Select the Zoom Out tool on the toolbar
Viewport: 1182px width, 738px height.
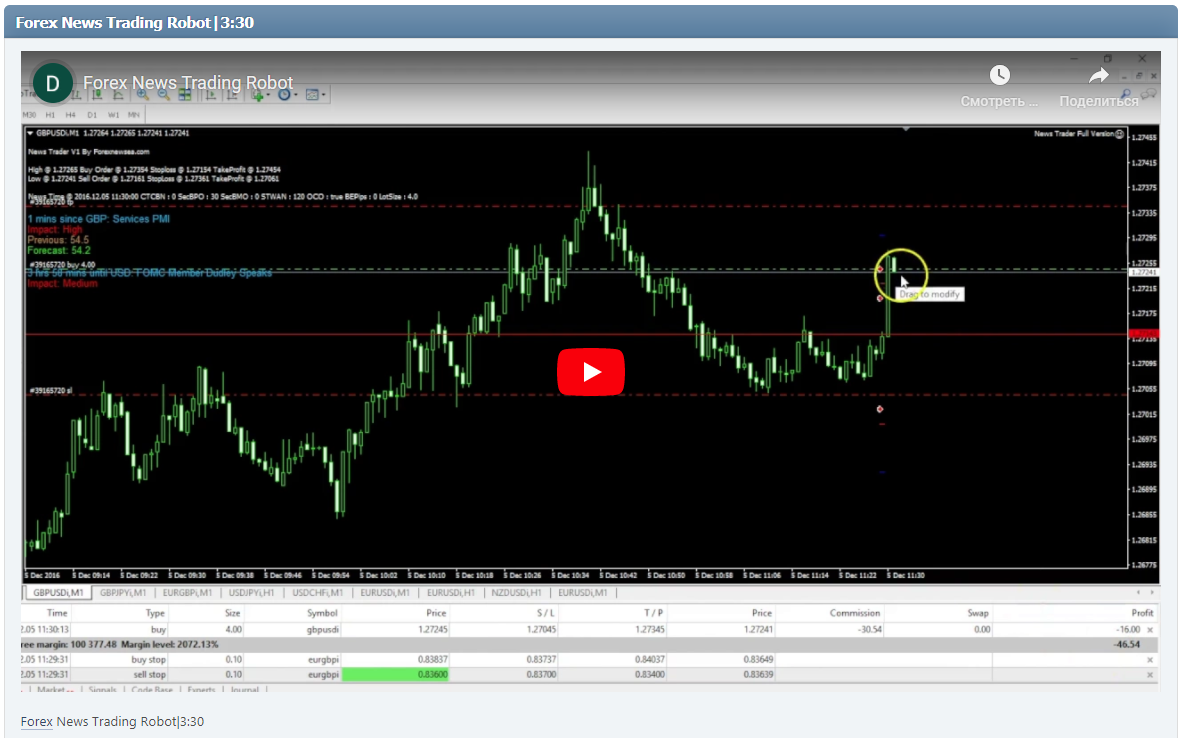163,96
